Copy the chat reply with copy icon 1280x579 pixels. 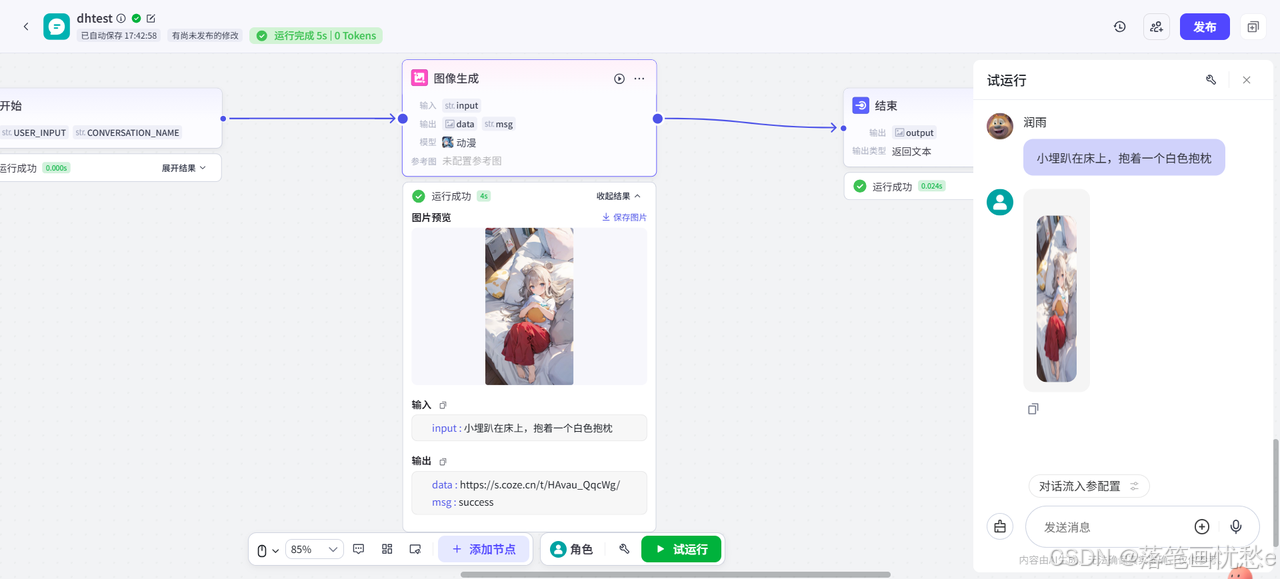point(1033,409)
